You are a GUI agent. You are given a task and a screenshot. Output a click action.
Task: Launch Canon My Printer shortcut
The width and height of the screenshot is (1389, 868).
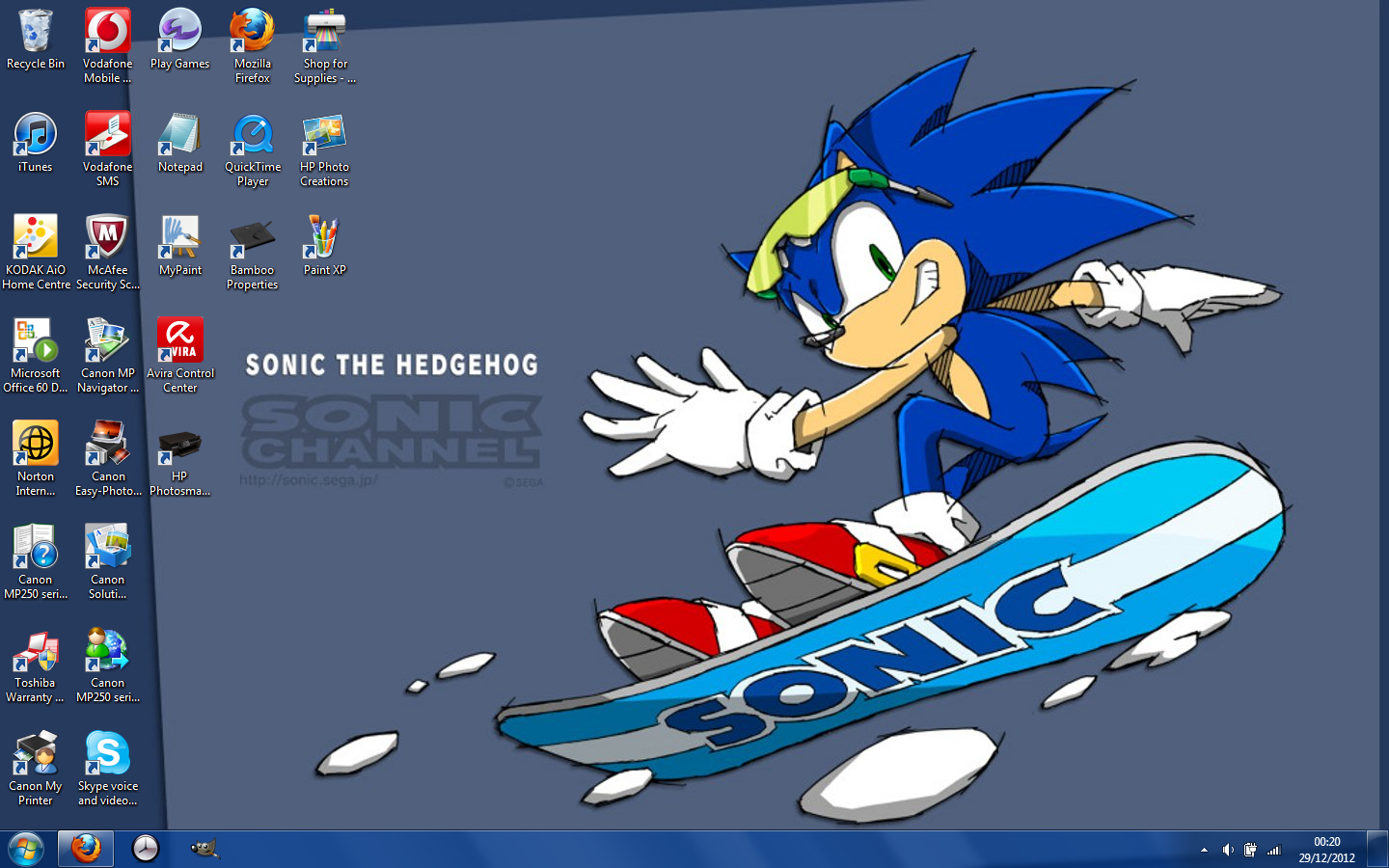tap(36, 769)
